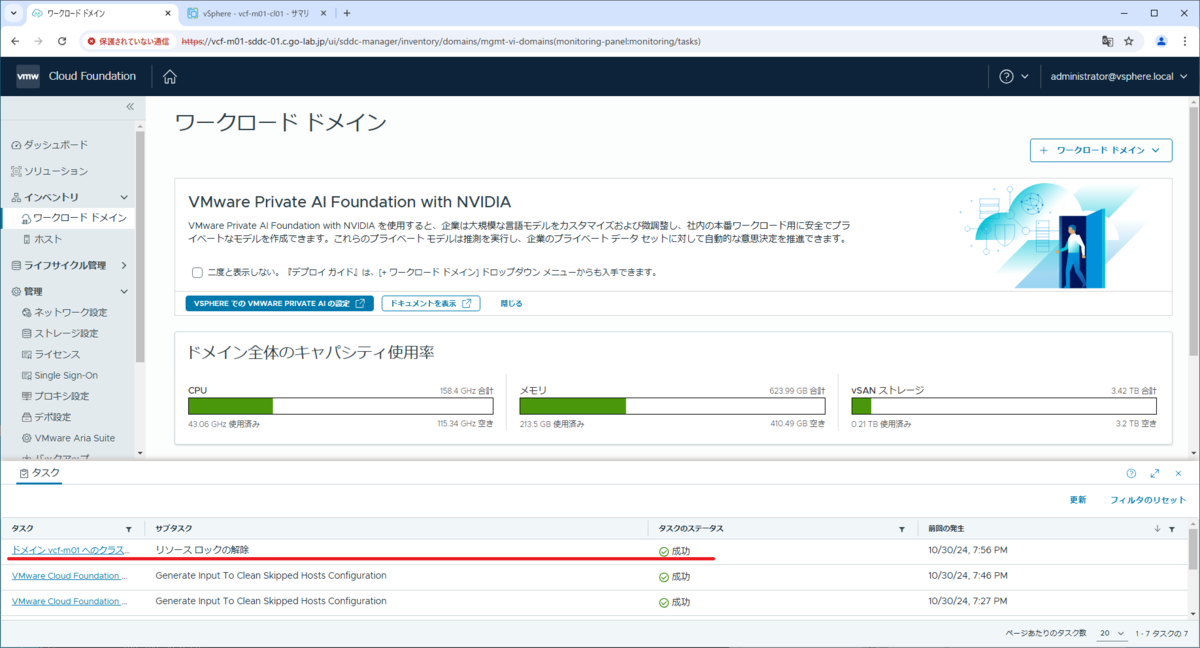The height and width of the screenshot is (648, 1200).
Task: Select the タスク tab in the bottom panel
Action: pos(40,472)
